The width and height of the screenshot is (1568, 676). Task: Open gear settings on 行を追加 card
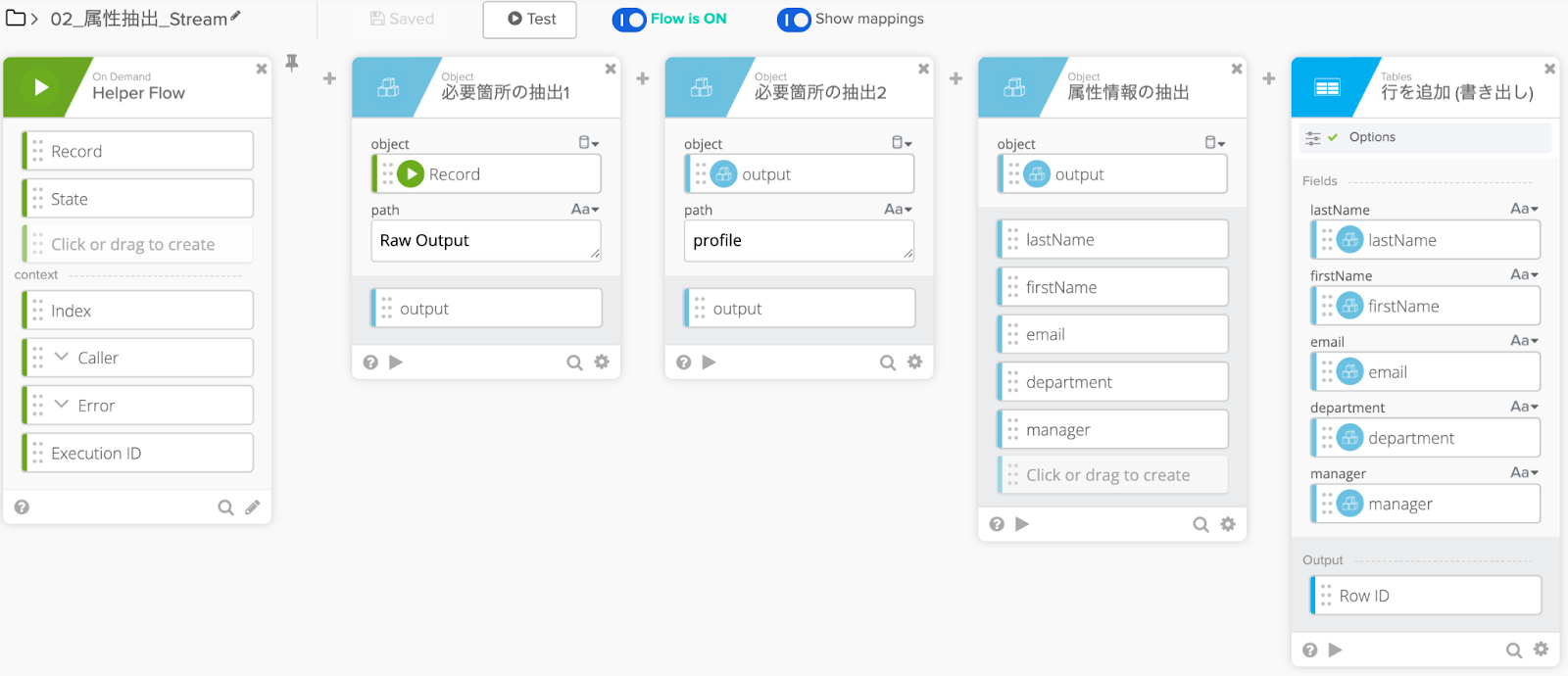(1541, 650)
